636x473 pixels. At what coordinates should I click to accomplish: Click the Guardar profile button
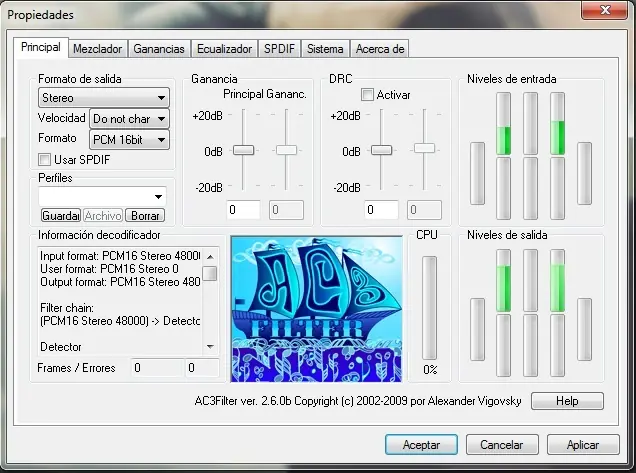click(60, 215)
